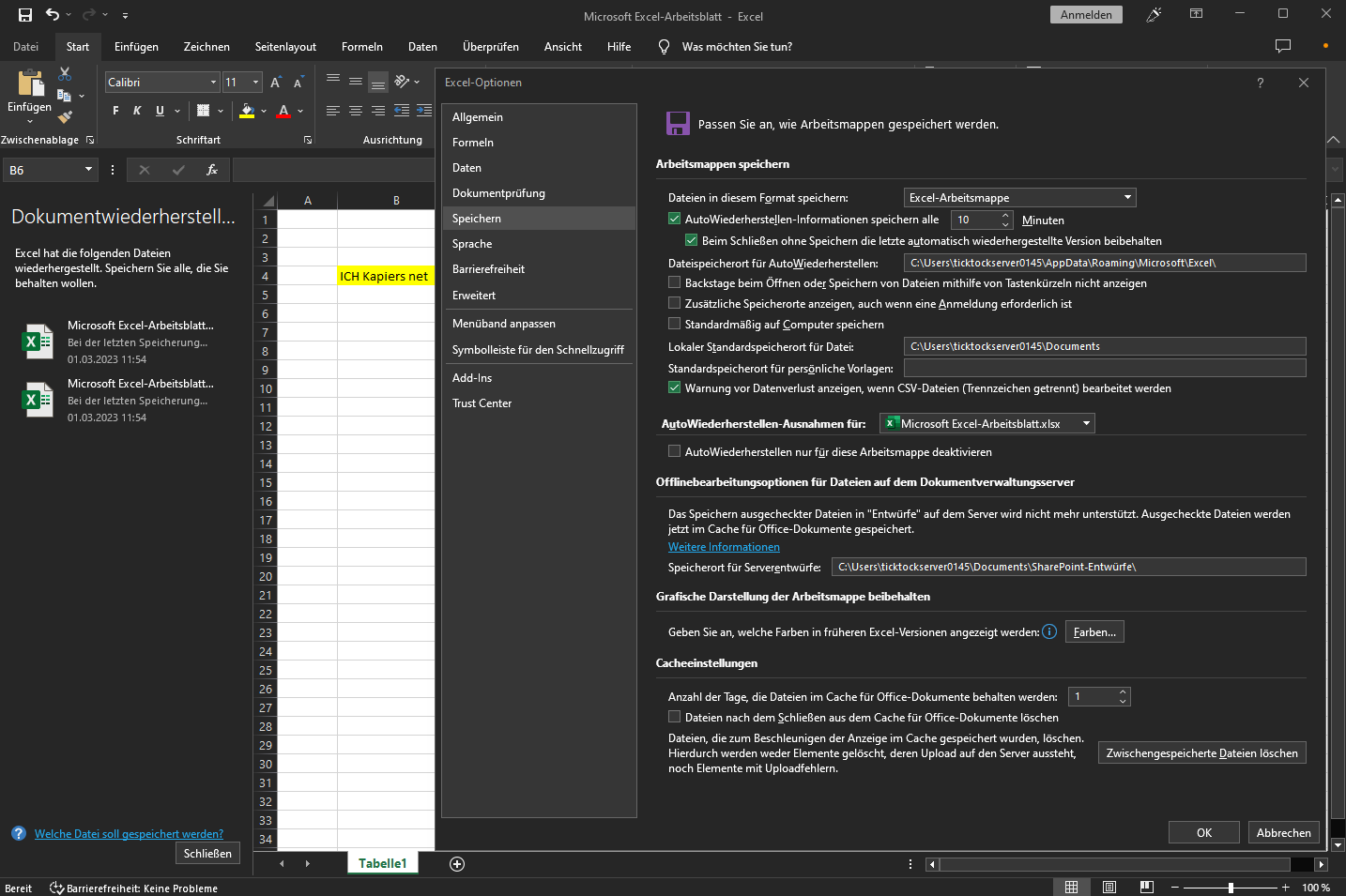Switch to Seitenlayout ribbon tab
This screenshot has width=1346, height=896.
[x=285, y=47]
